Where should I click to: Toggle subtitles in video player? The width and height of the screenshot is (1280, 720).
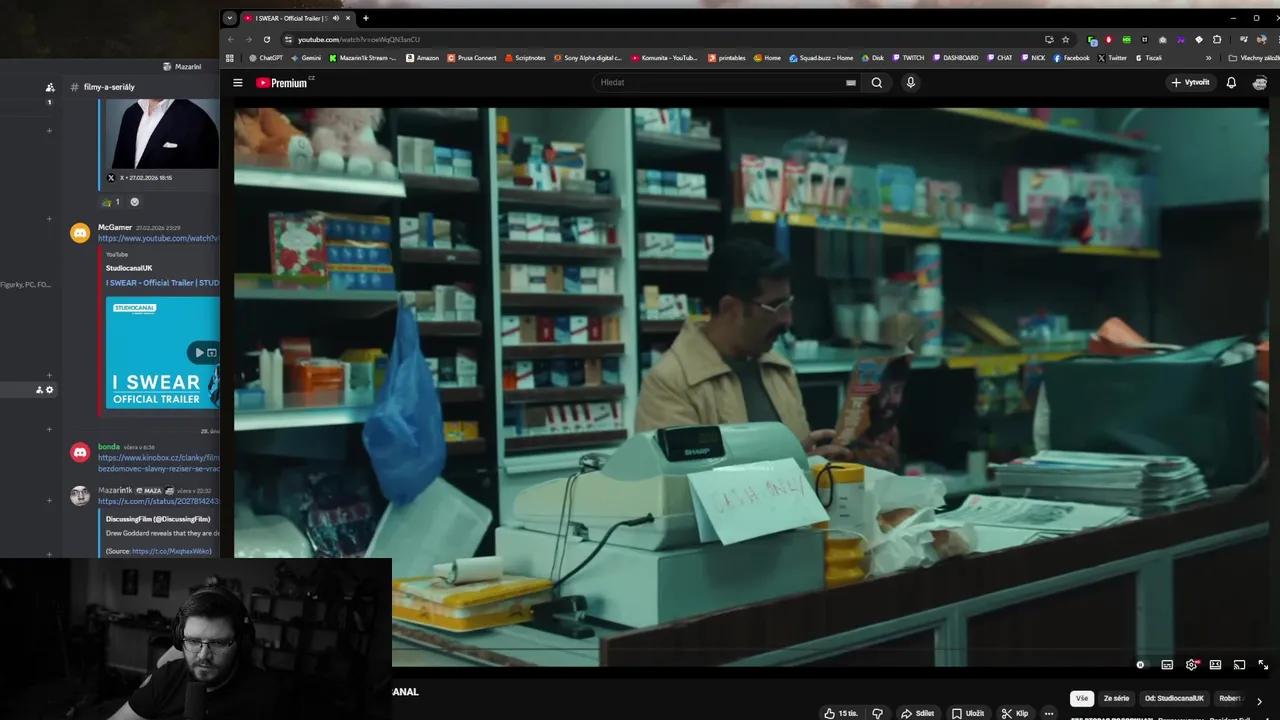(1167, 665)
